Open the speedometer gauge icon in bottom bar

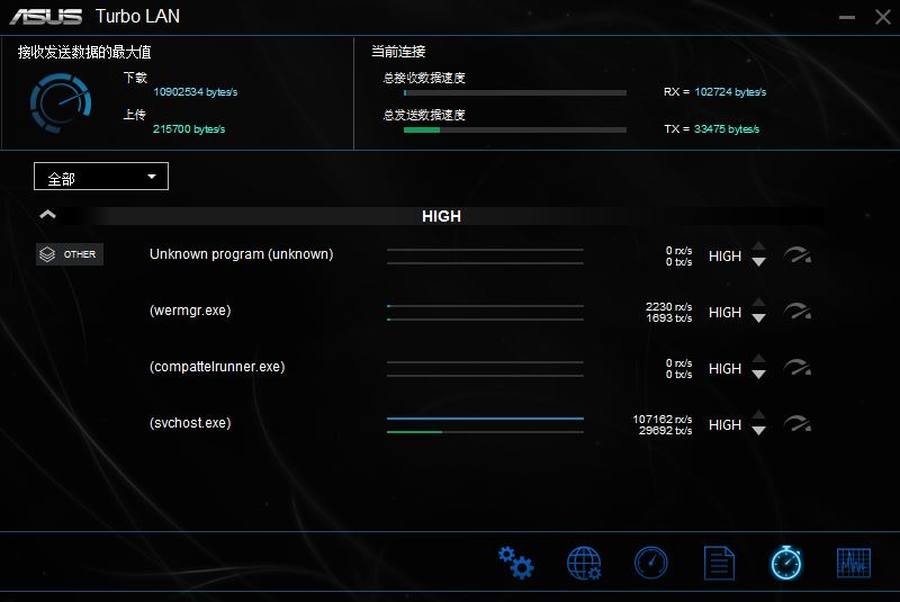click(651, 563)
